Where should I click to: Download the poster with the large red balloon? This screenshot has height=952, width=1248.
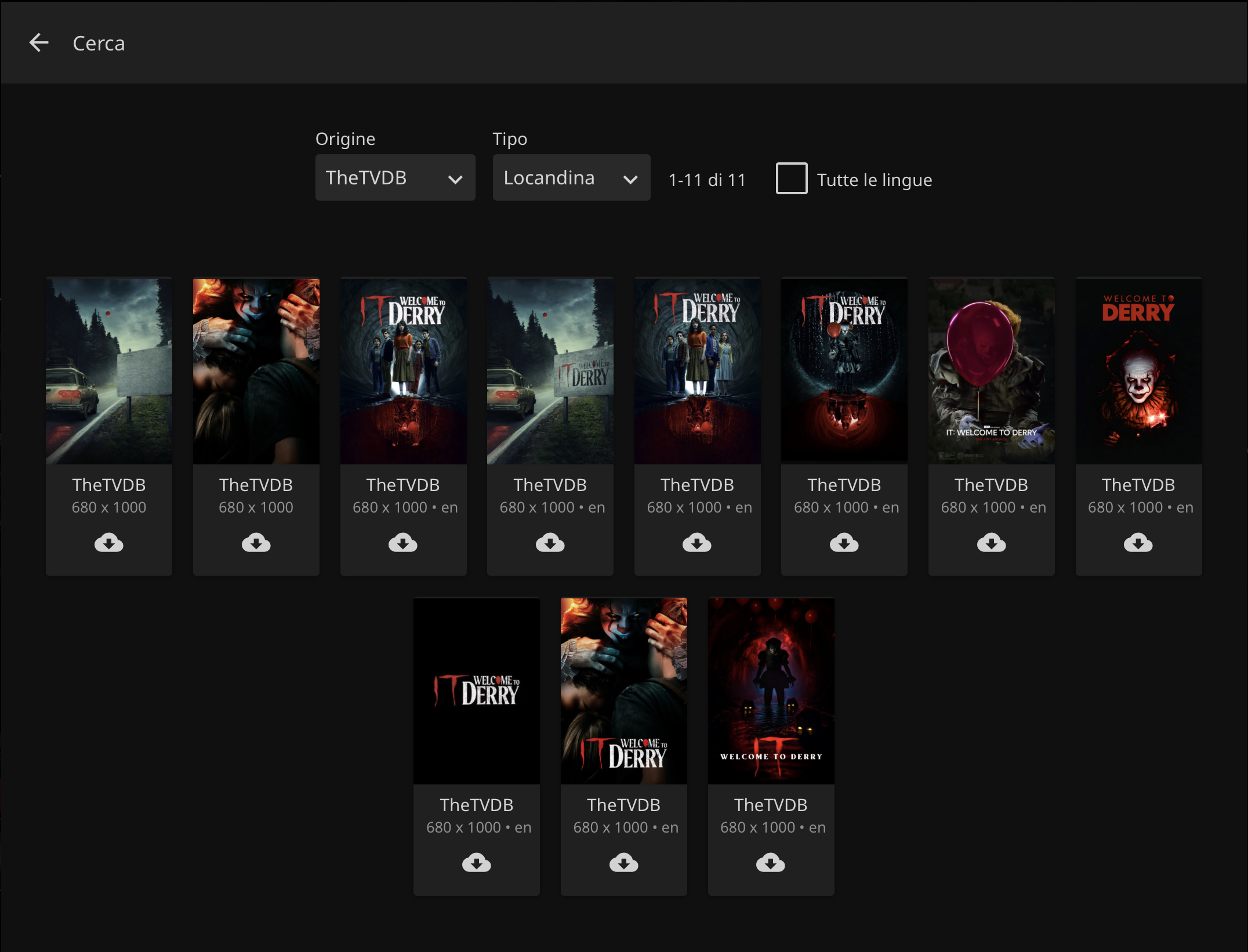point(991,543)
